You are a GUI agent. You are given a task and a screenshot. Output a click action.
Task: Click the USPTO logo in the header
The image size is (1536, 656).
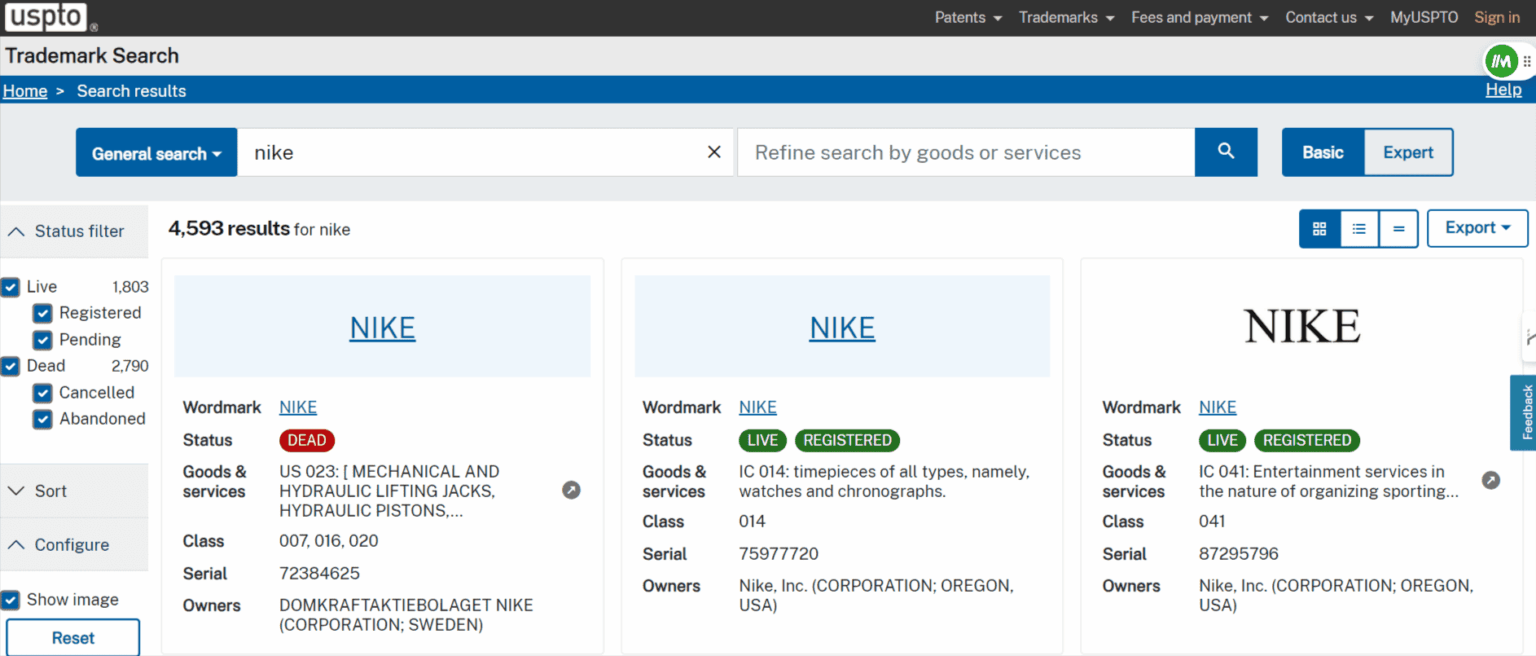click(46, 17)
